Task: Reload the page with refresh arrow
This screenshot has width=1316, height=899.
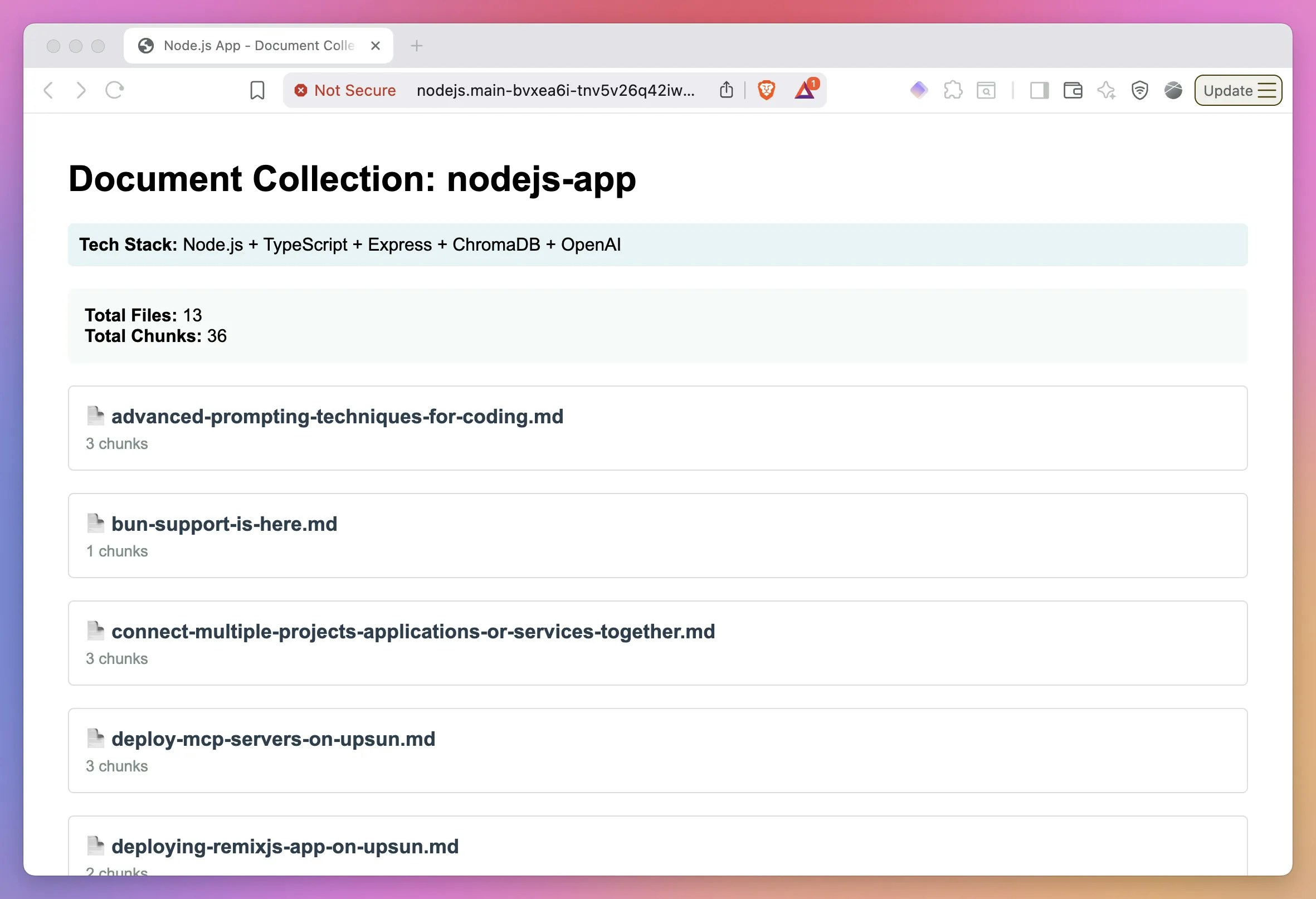Action: click(115, 90)
